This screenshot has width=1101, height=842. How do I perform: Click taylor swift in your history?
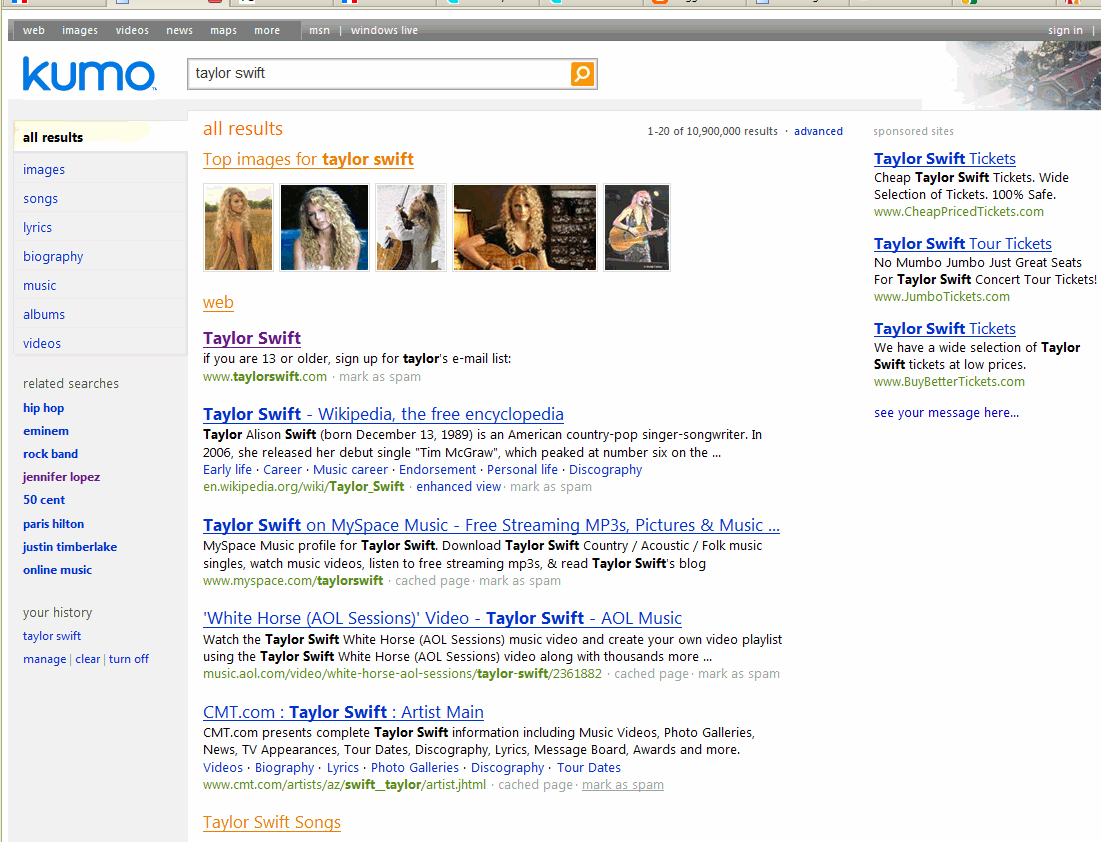click(52, 636)
